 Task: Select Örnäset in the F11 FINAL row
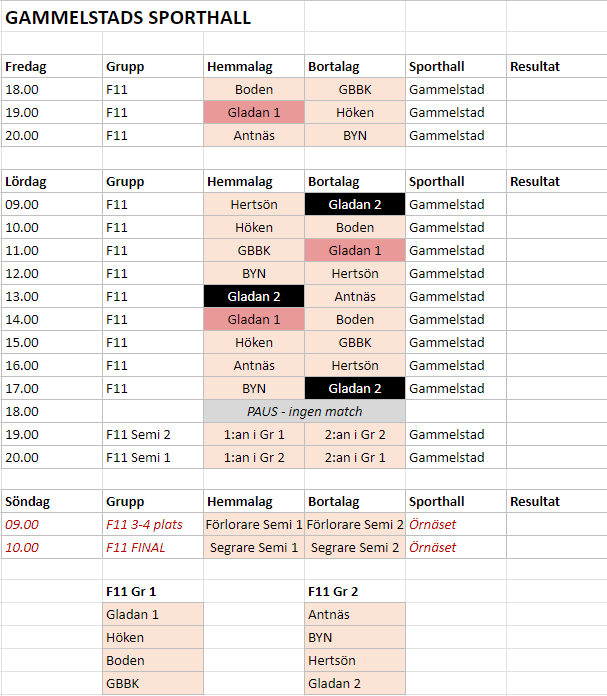[433, 548]
